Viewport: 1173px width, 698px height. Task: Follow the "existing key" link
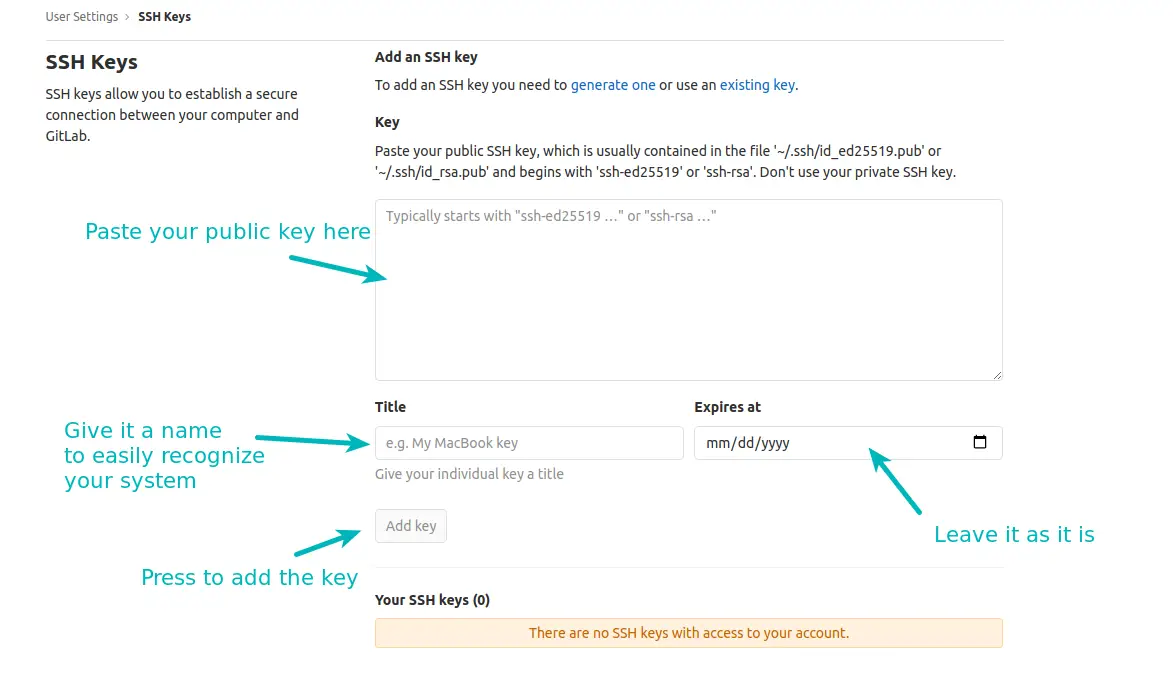point(757,85)
